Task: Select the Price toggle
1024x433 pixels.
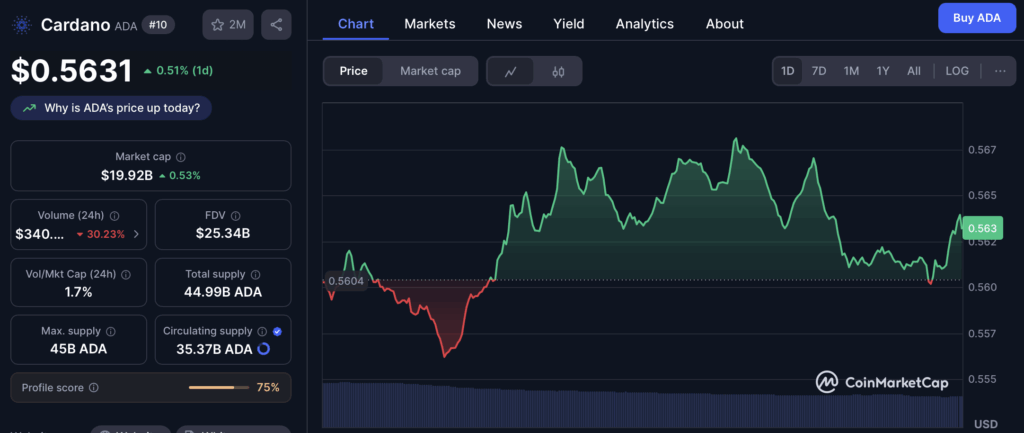Action: [353, 71]
